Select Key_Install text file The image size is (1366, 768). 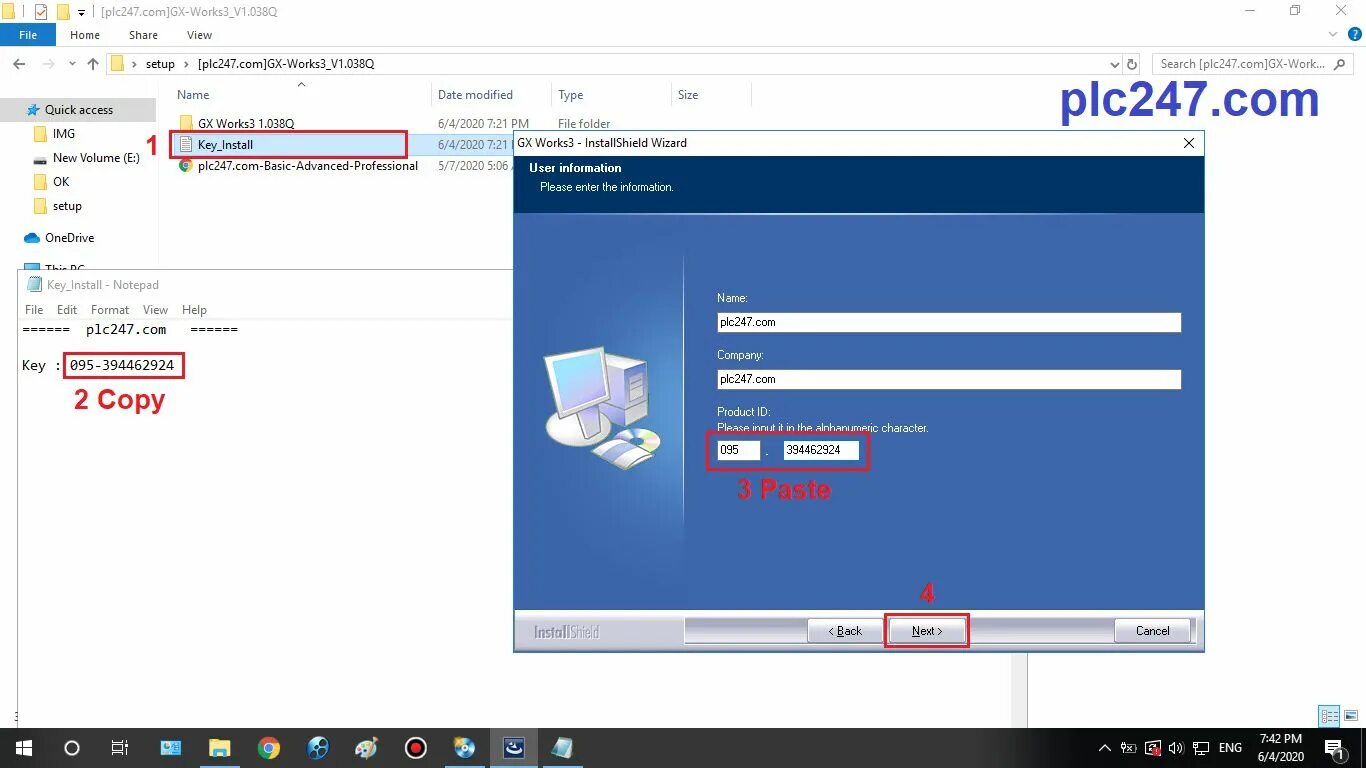click(x=225, y=145)
